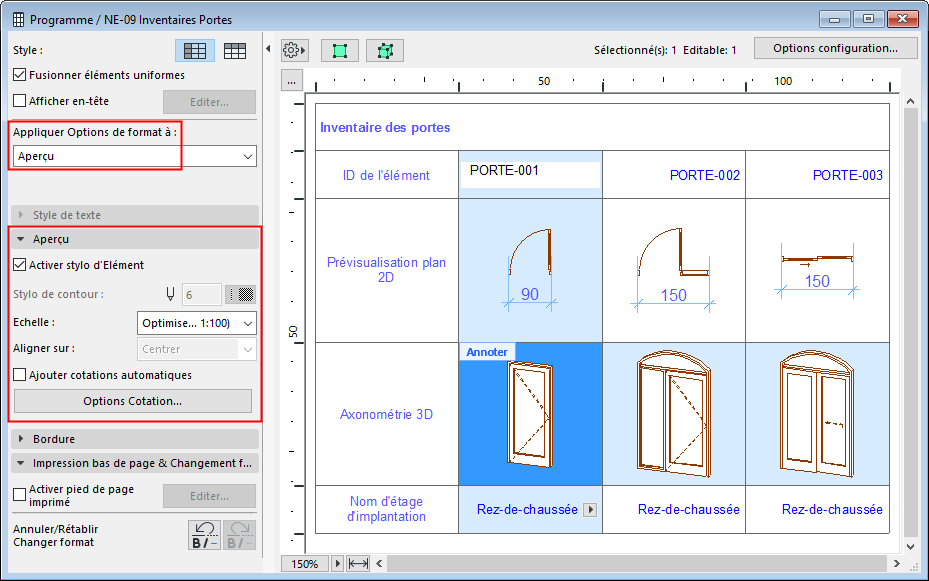Uncheck Fusionner éléments uniformes
The image size is (929, 581).
point(20,75)
